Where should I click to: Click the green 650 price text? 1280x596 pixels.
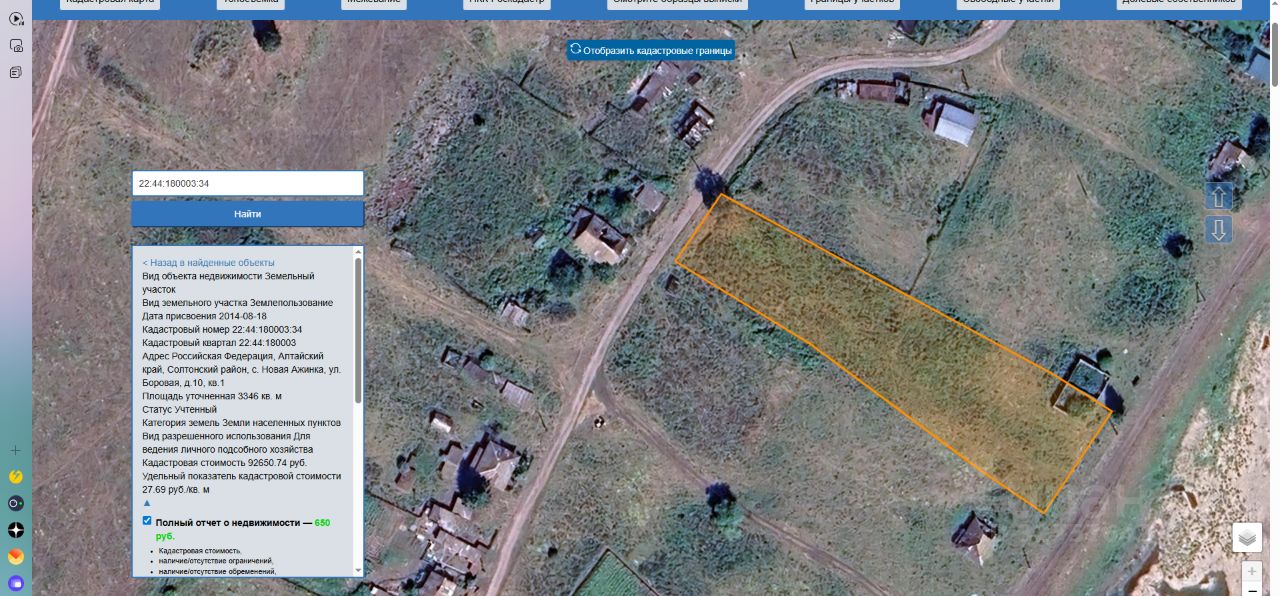coord(322,523)
